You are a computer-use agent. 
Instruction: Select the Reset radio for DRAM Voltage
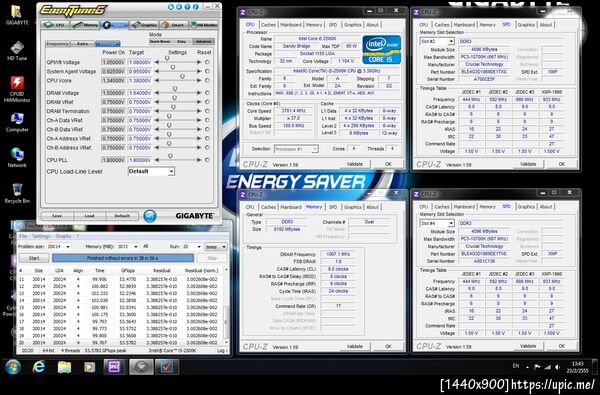(x=207, y=93)
